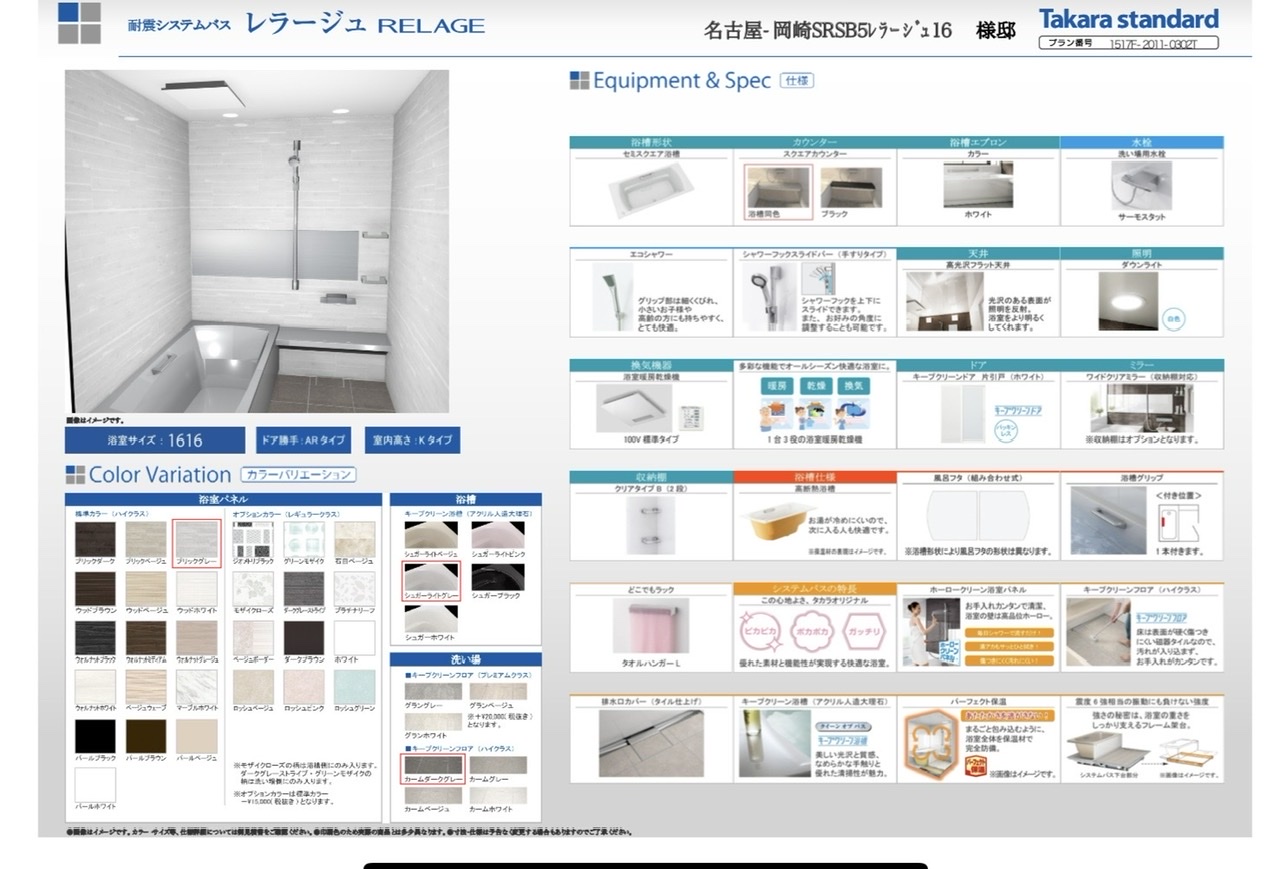Choose the カームベージュ floor swatch

click(433, 795)
